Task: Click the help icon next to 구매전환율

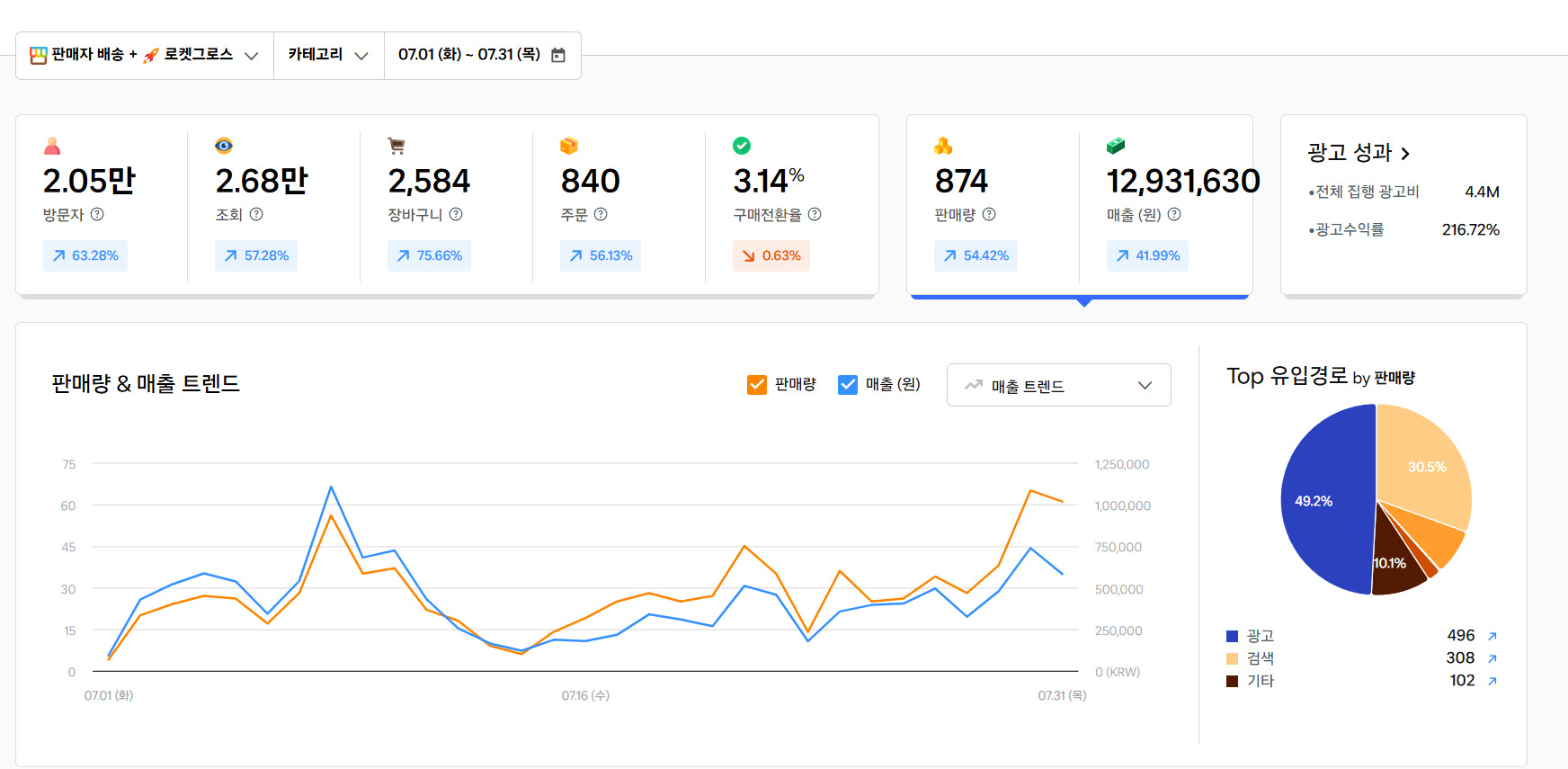Action: point(815,214)
